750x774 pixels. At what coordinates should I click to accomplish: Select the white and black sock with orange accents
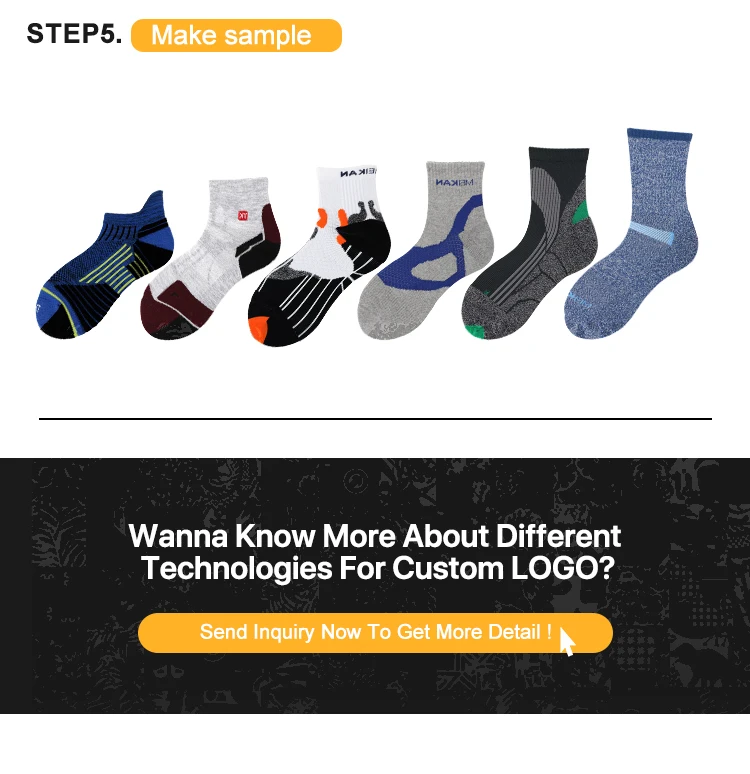point(319,257)
